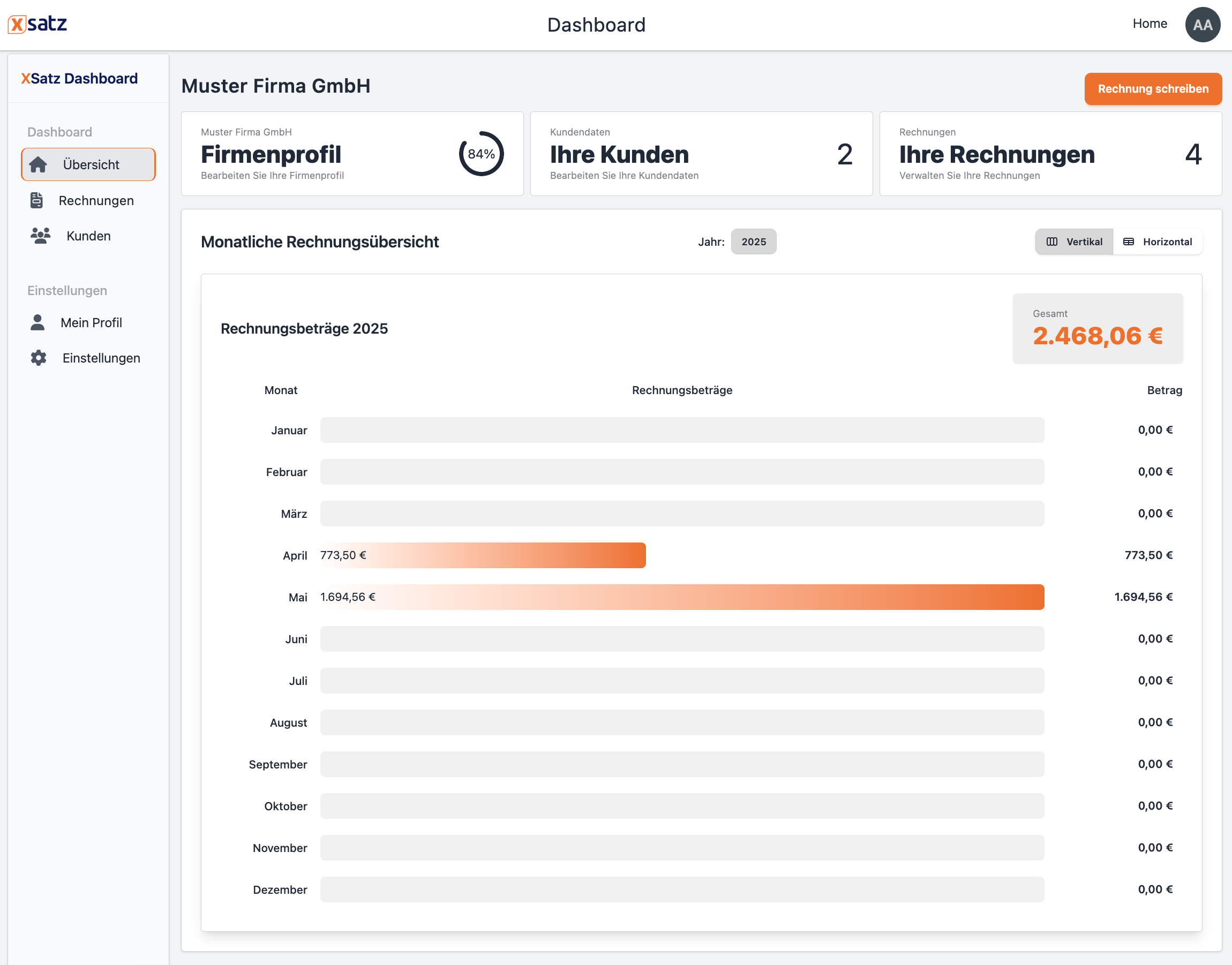Click the Mein Profil person icon
1232x965 pixels.
coord(37,322)
